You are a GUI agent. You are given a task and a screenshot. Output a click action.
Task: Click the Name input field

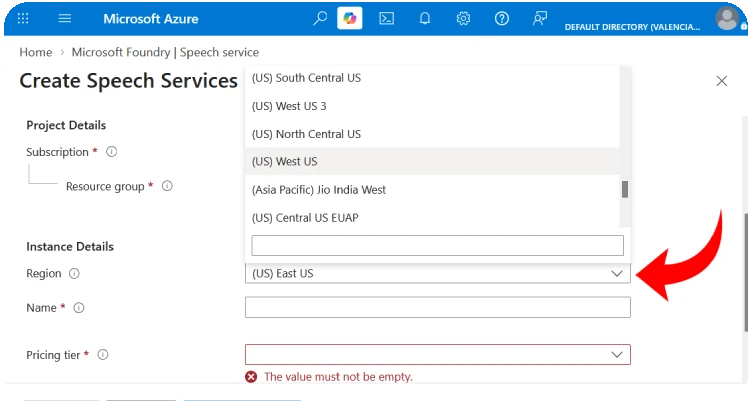coord(438,307)
